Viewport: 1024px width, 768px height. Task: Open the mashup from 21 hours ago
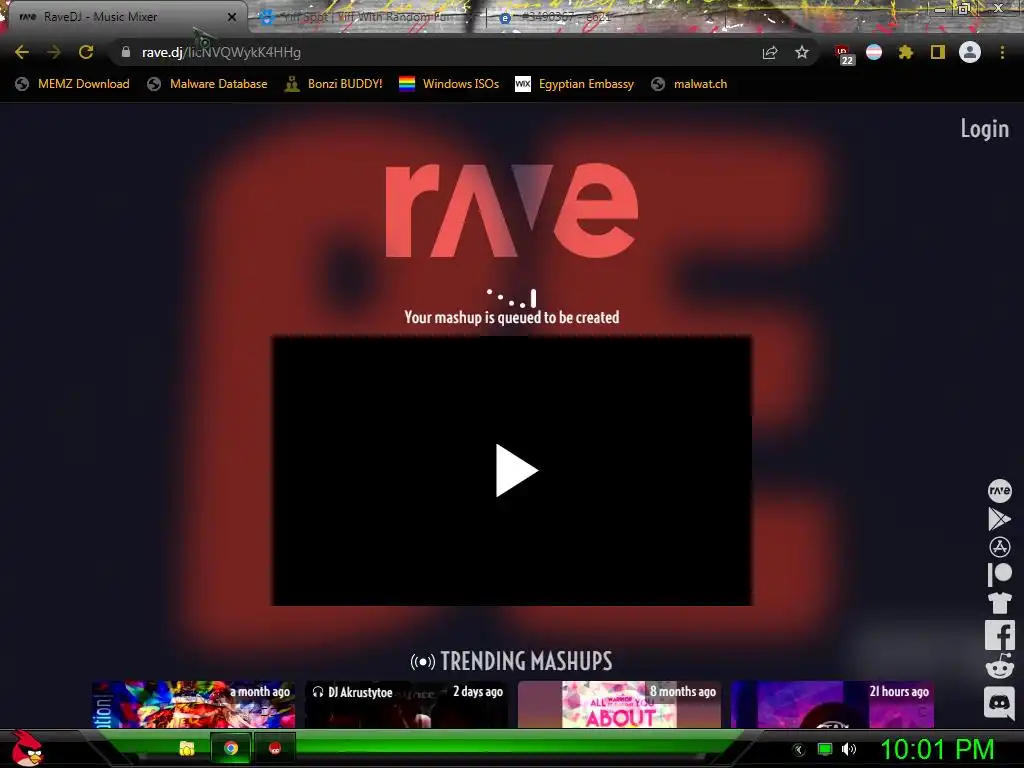[832, 704]
